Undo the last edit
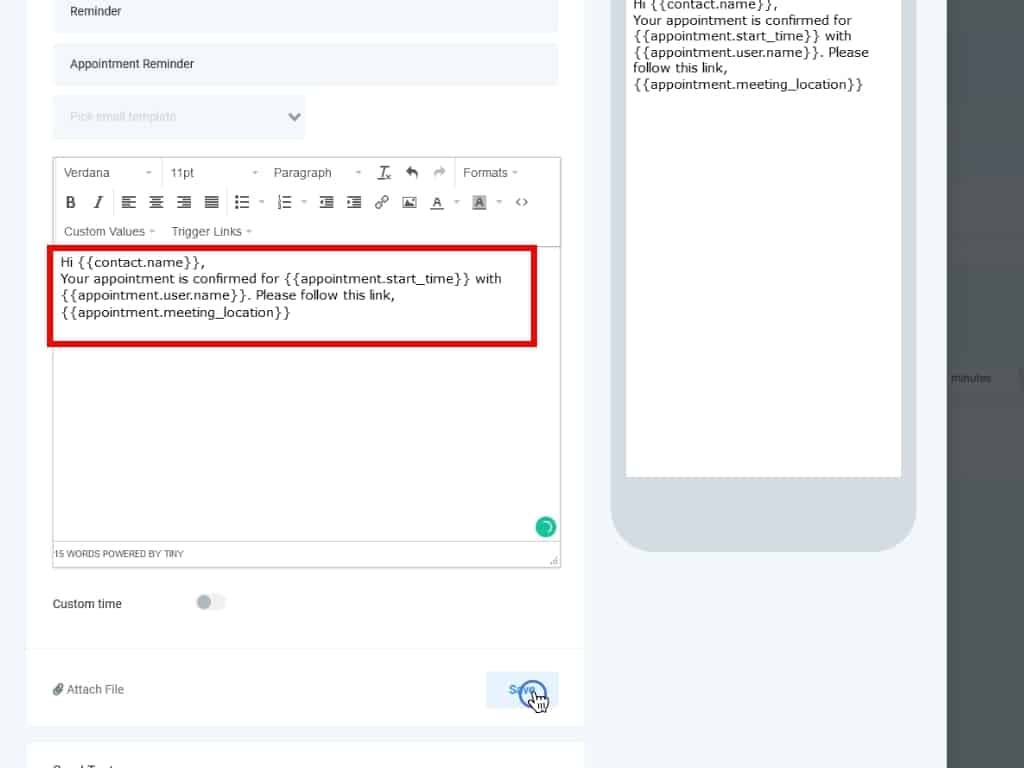This screenshot has width=1024, height=768. pos(412,173)
